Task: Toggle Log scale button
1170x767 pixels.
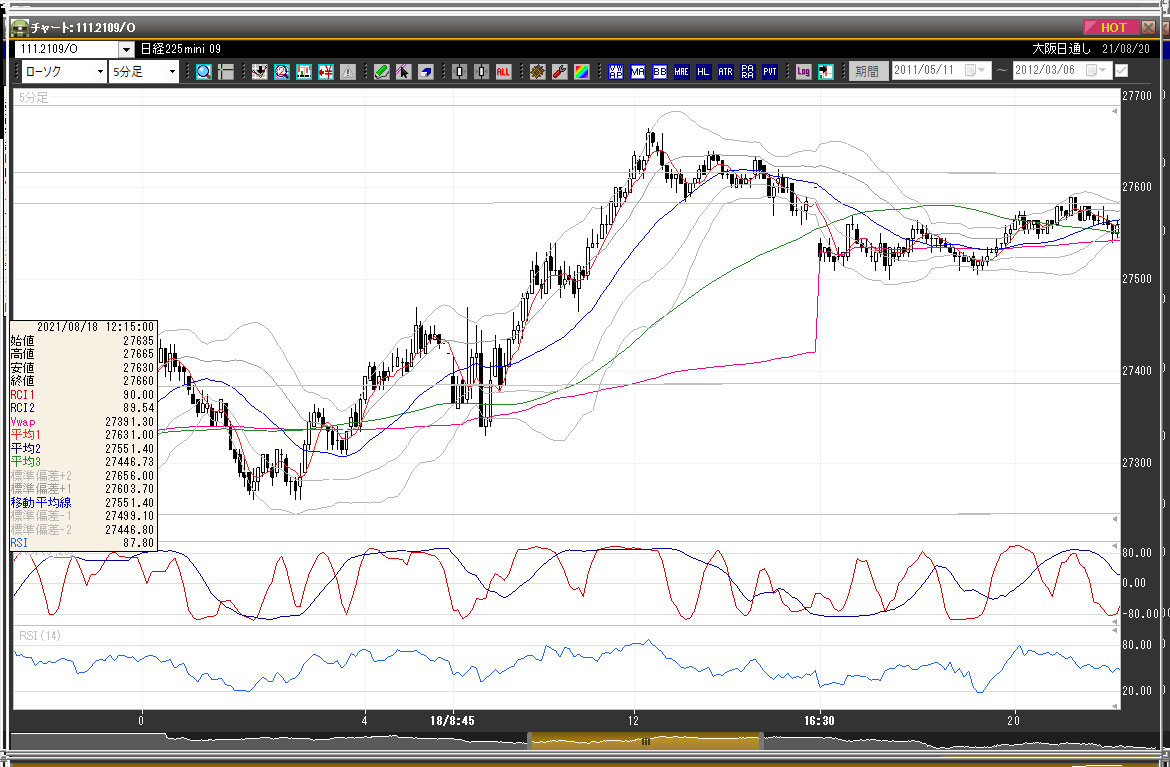Action: 803,72
